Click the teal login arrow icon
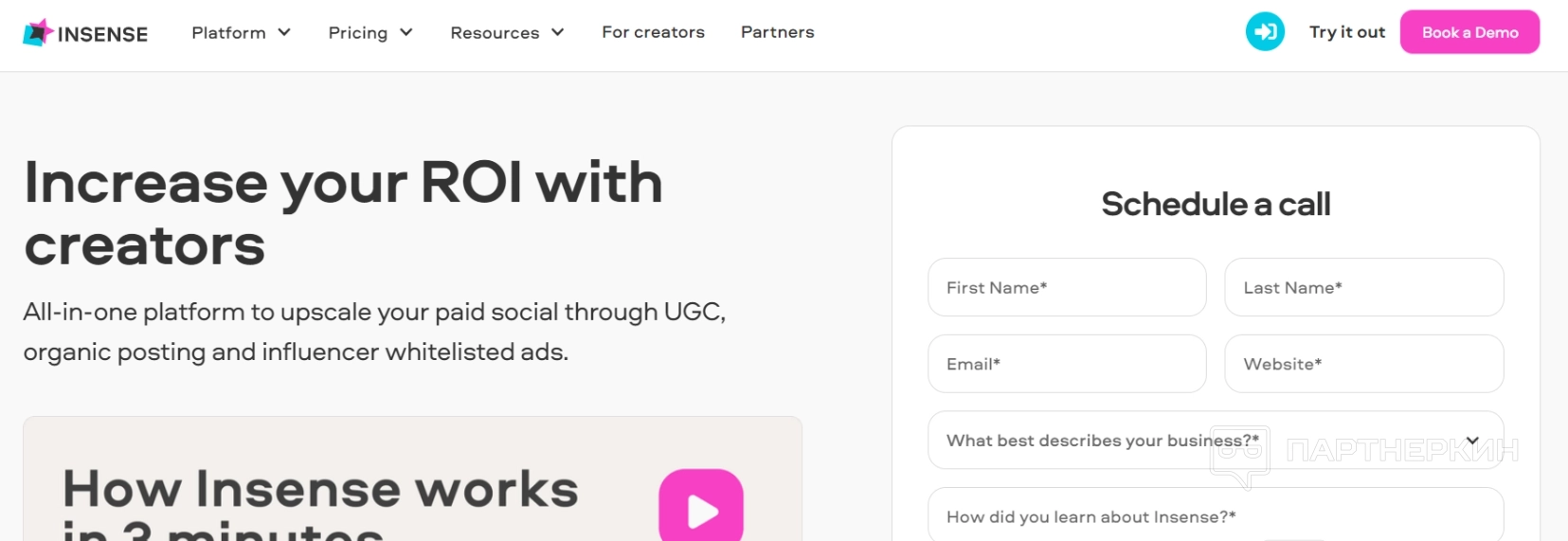Viewport: 1568px width, 541px height. [1265, 32]
